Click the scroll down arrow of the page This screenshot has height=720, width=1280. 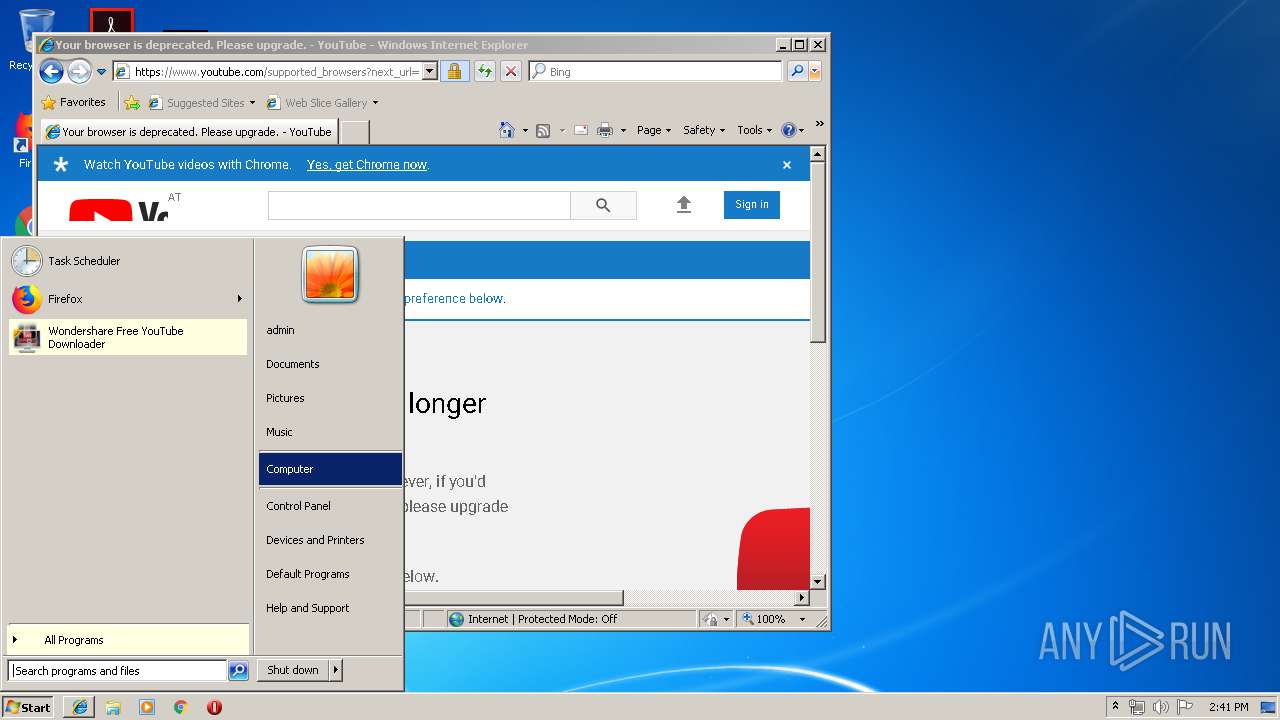point(817,581)
